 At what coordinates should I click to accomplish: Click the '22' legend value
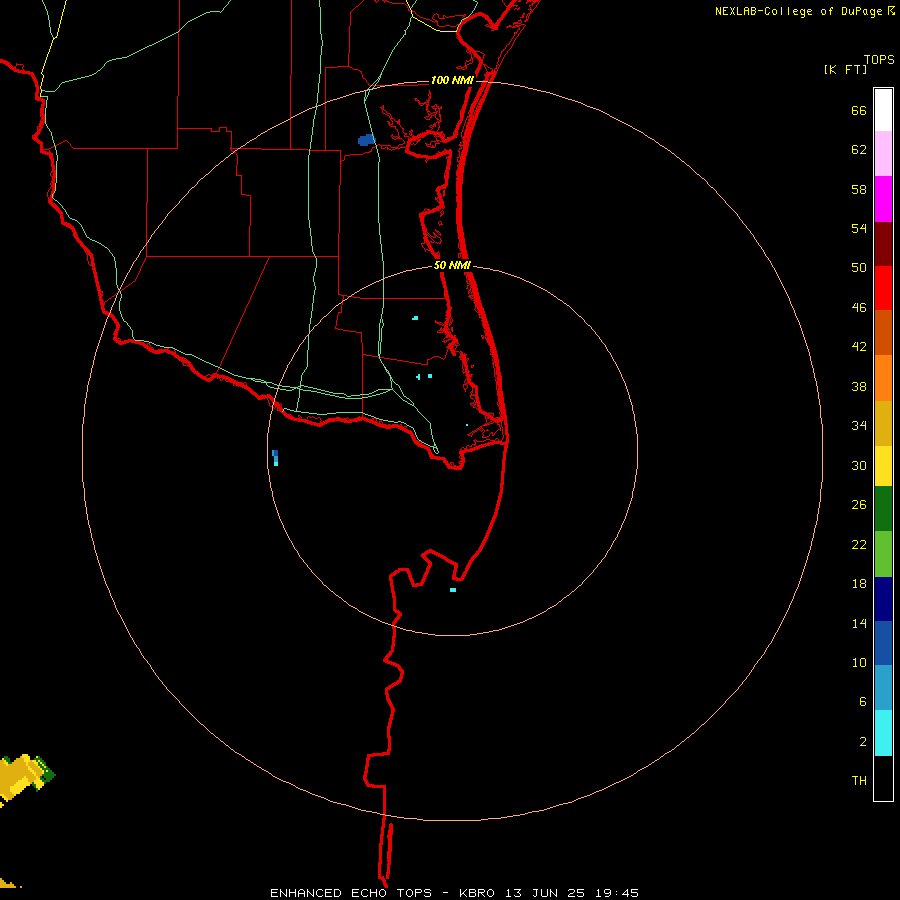[x=859, y=544]
